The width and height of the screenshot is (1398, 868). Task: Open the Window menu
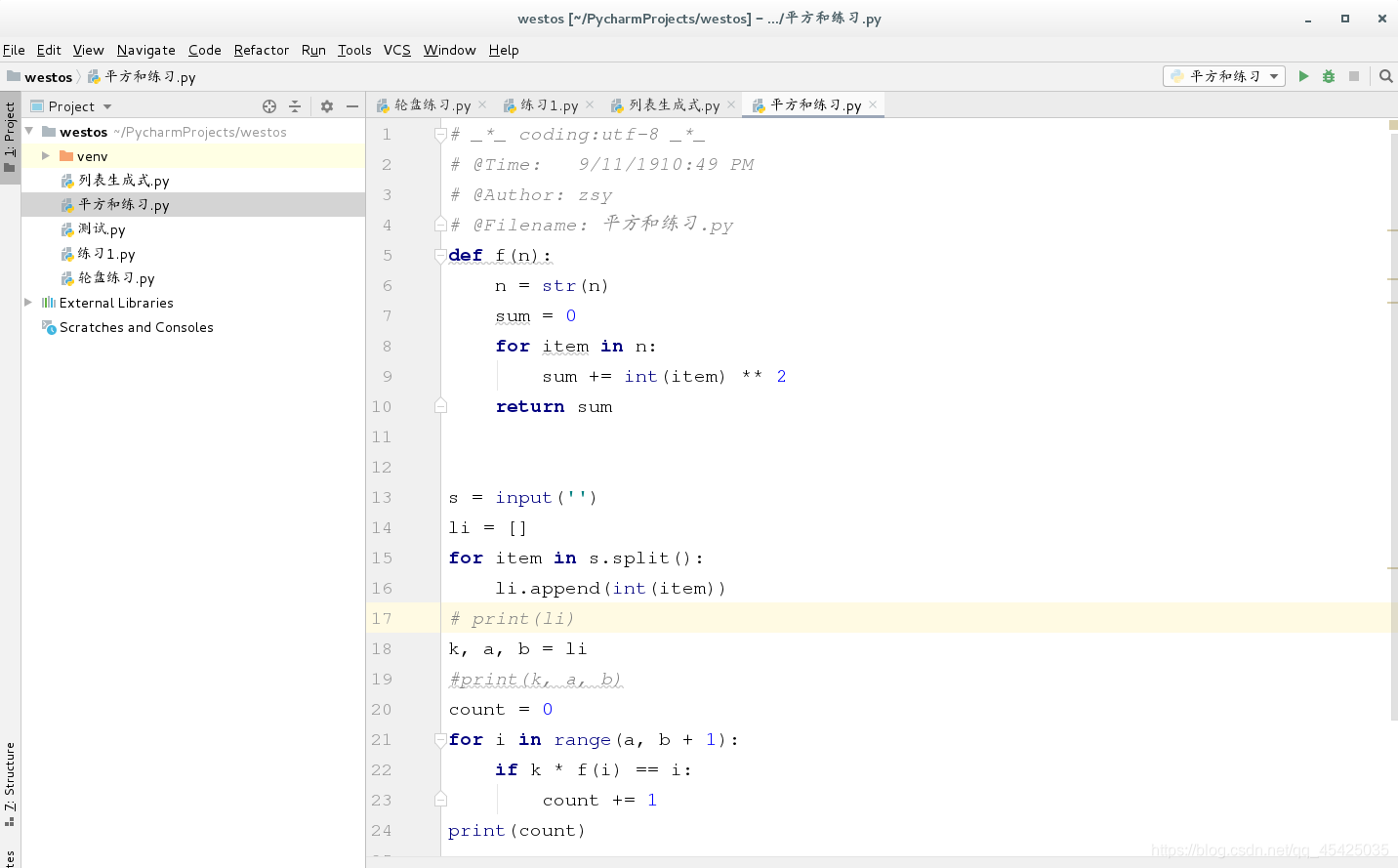point(449,50)
